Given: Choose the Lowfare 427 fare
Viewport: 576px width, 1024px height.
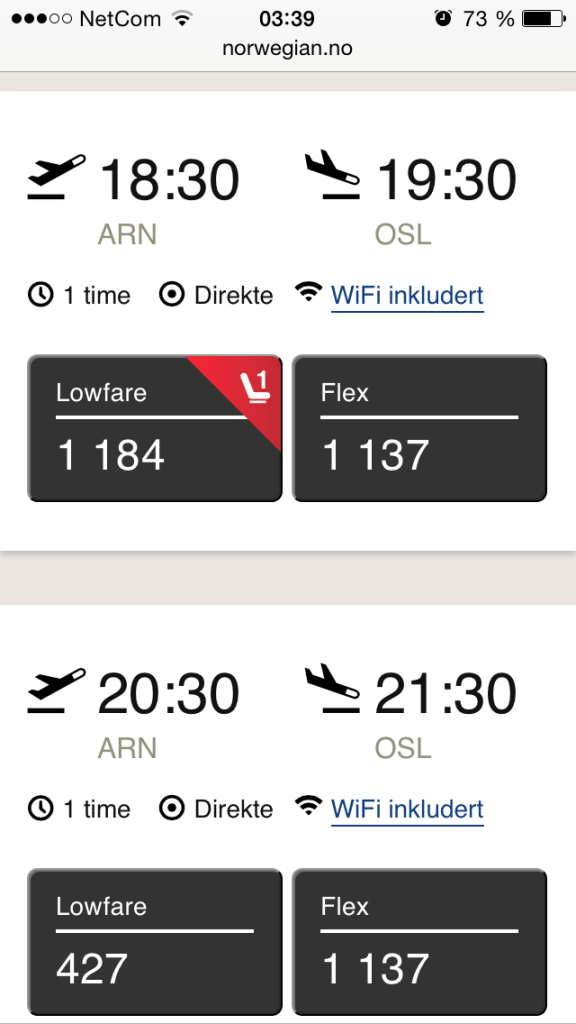Looking at the screenshot, I should point(155,942).
